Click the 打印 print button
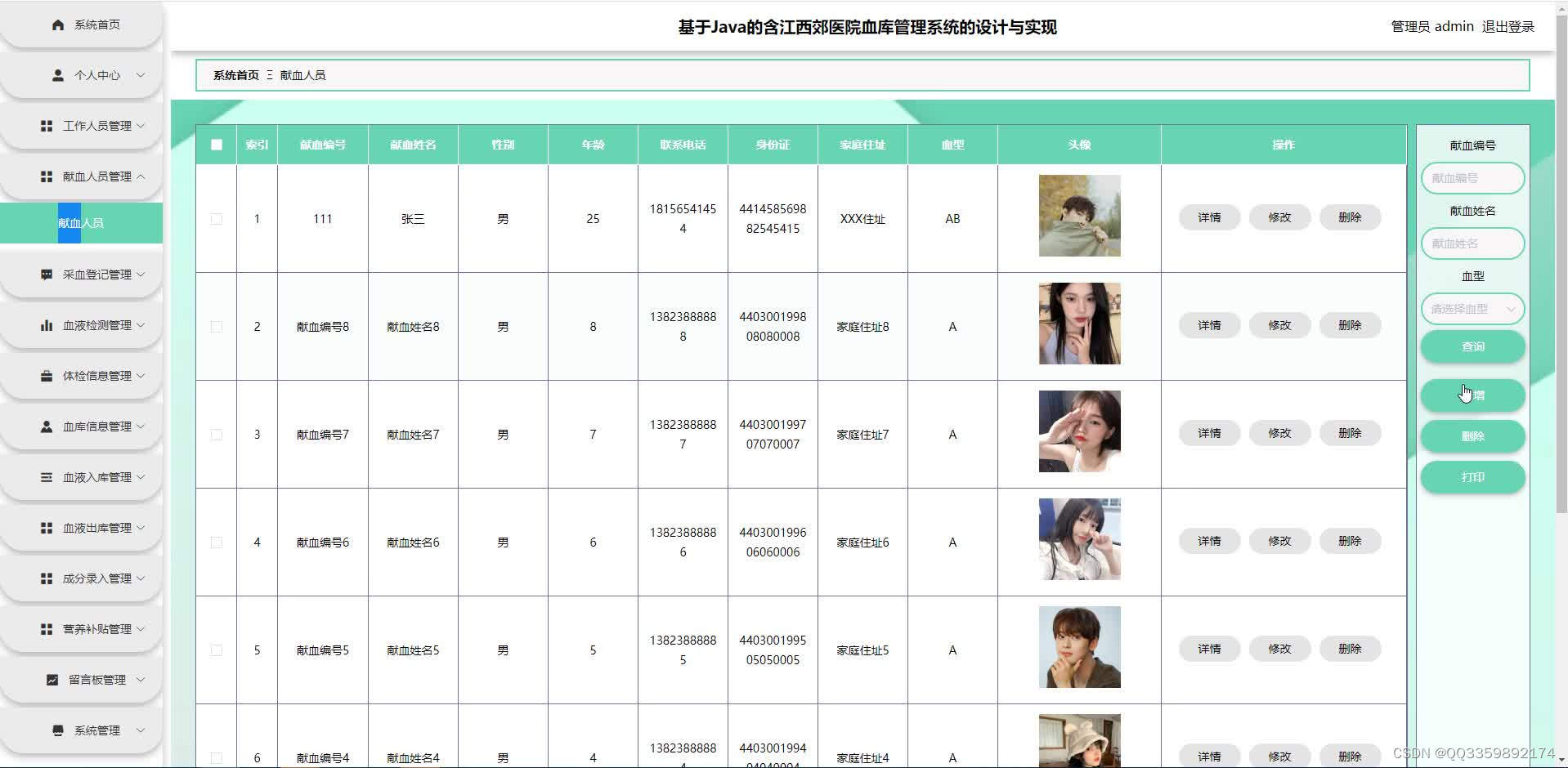This screenshot has width=1568, height=768. pyautogui.click(x=1472, y=477)
